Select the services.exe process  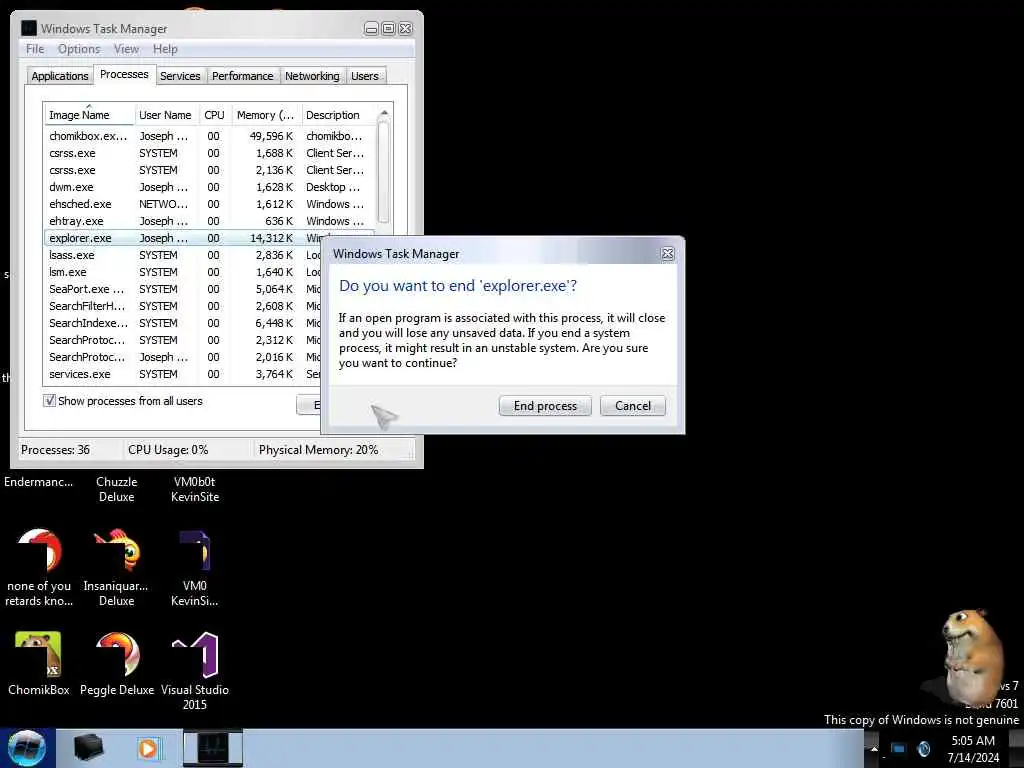[x=183, y=374]
